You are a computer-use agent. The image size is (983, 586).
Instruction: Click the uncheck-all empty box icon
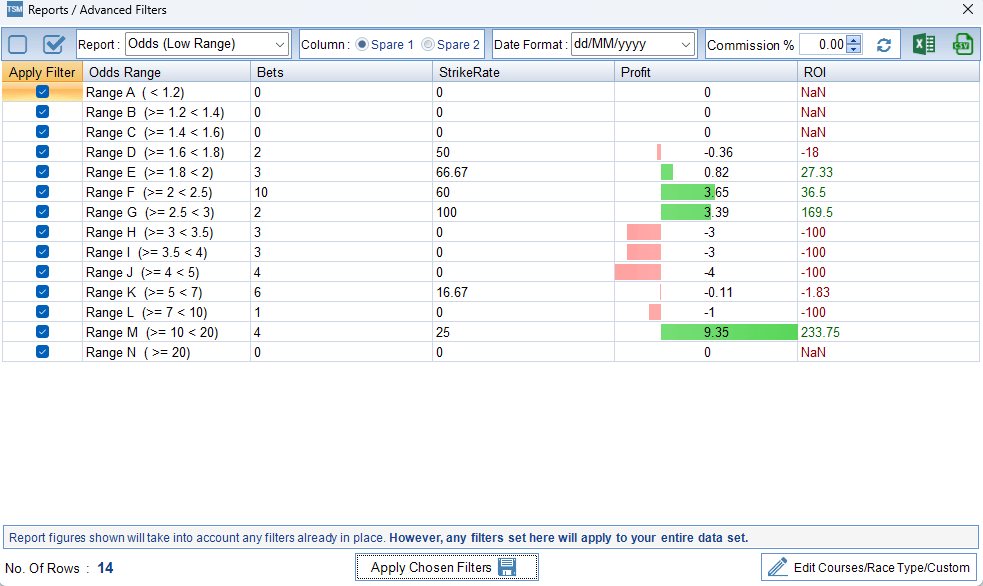click(x=18, y=44)
